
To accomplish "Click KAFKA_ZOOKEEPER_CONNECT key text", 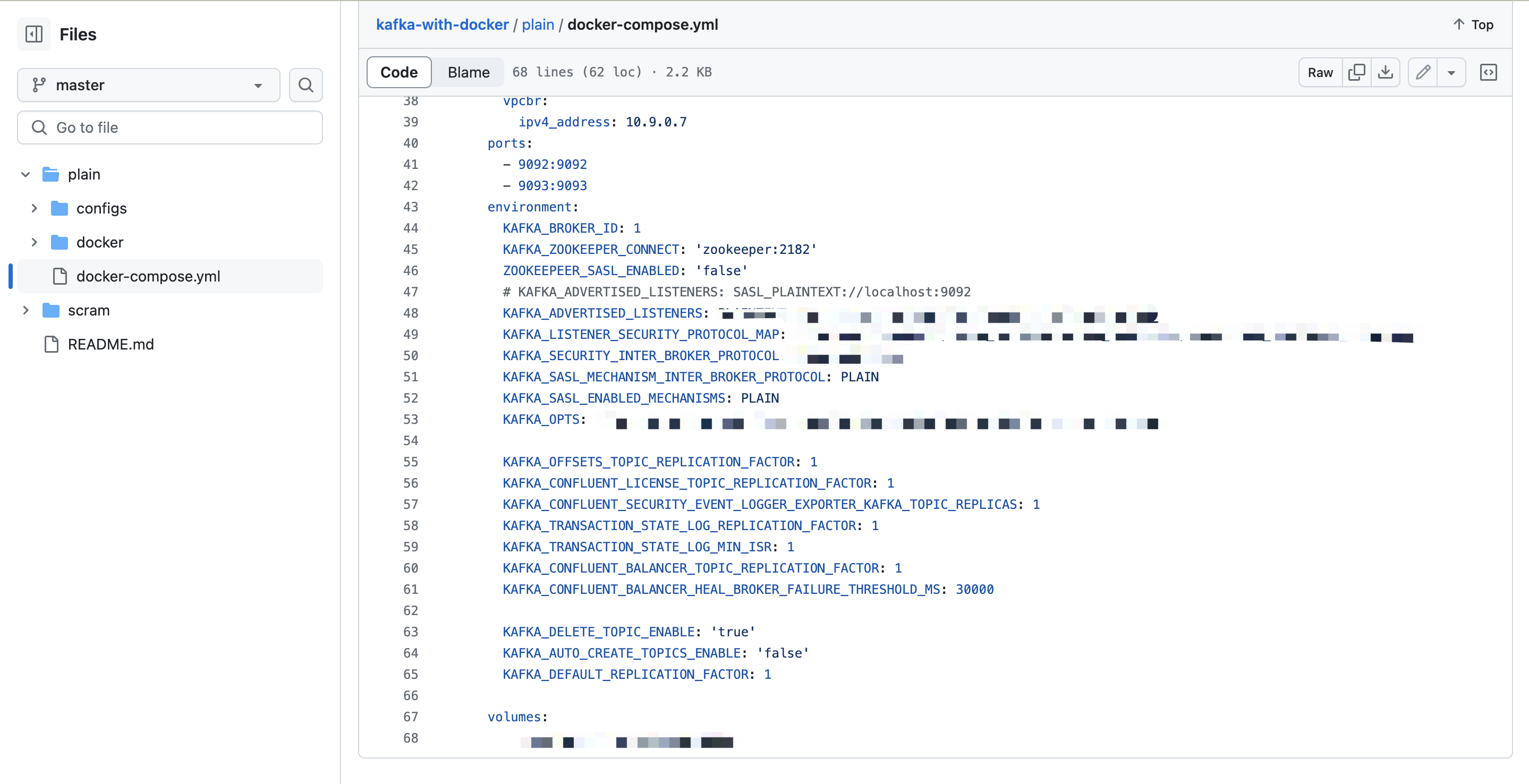I will (x=591, y=249).
